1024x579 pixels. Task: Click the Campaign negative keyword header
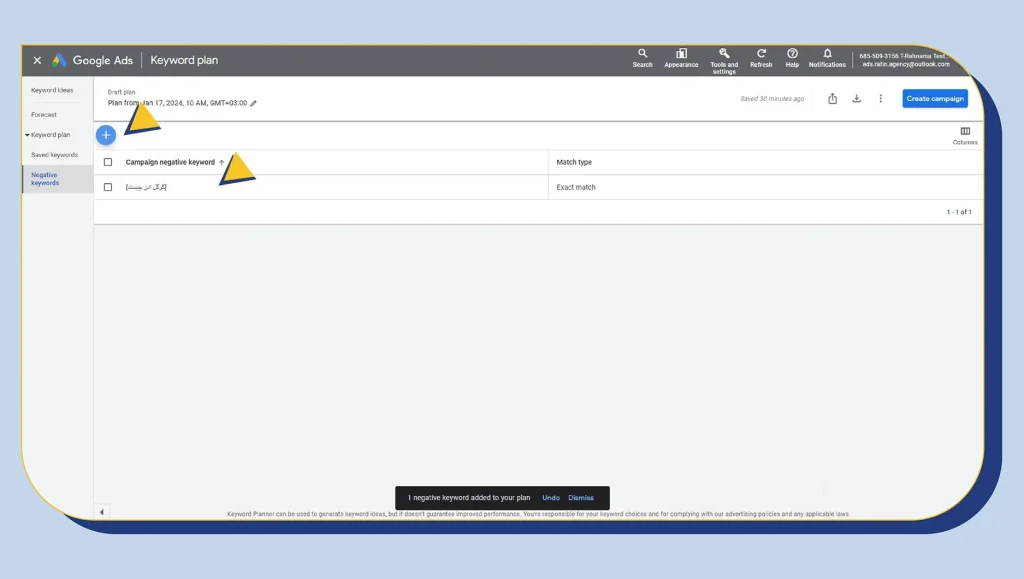170,163
